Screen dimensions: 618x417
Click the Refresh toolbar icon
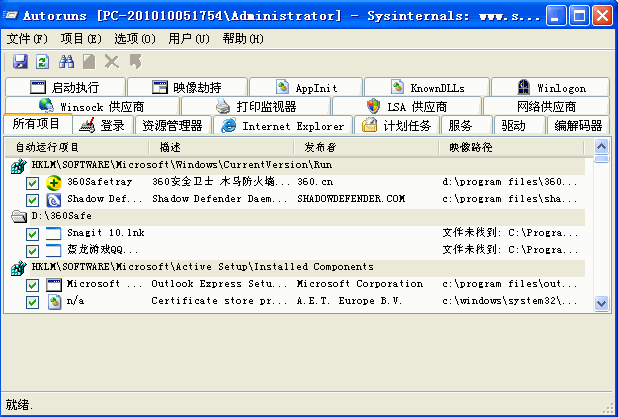(x=43, y=62)
